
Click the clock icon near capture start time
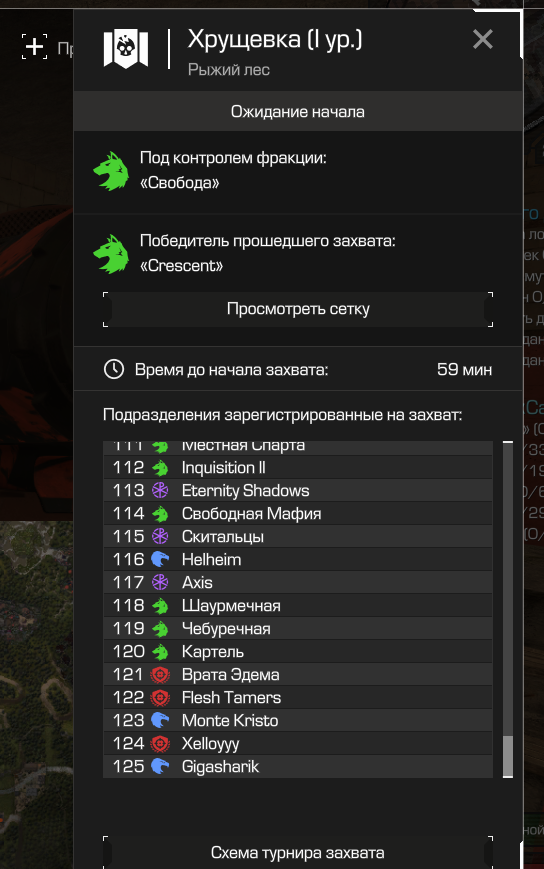click(x=114, y=369)
